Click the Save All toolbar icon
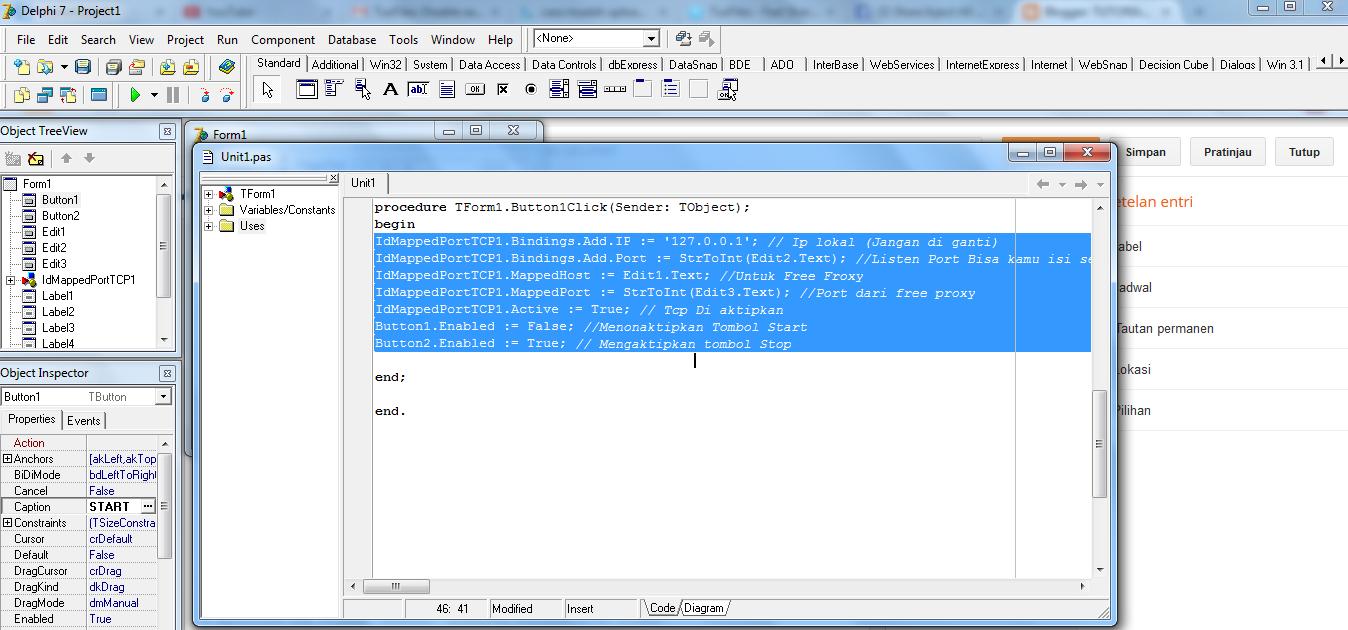 114,67
